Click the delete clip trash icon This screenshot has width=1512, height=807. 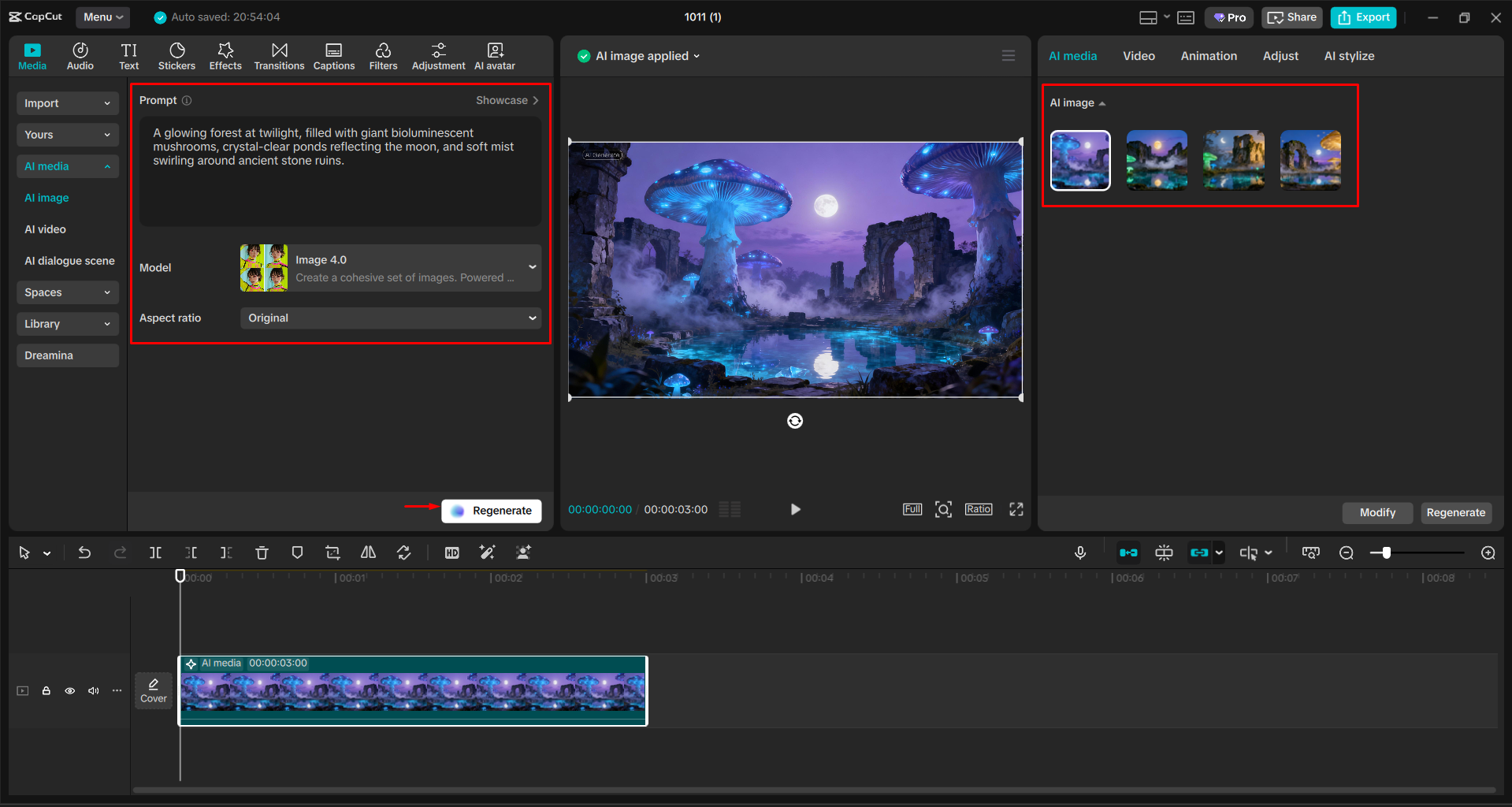click(262, 553)
